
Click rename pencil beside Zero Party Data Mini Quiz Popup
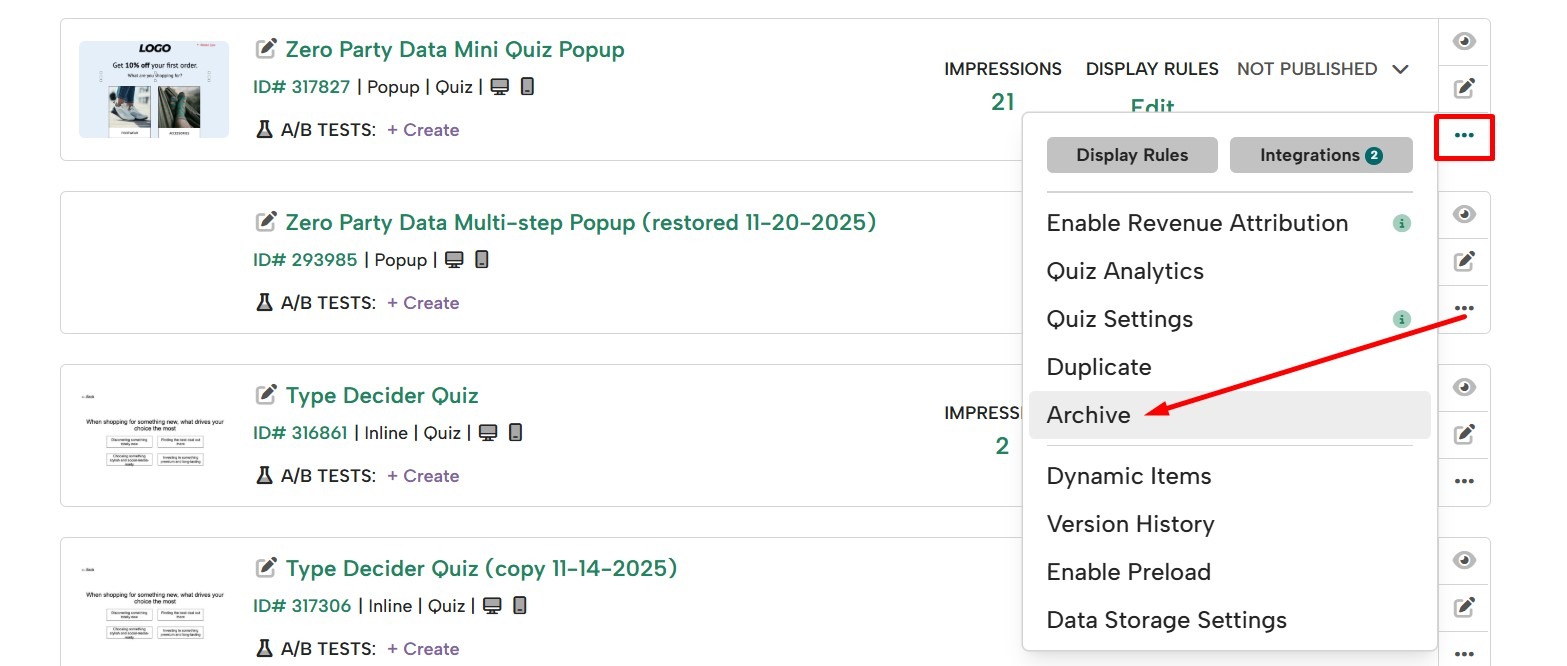(x=266, y=49)
